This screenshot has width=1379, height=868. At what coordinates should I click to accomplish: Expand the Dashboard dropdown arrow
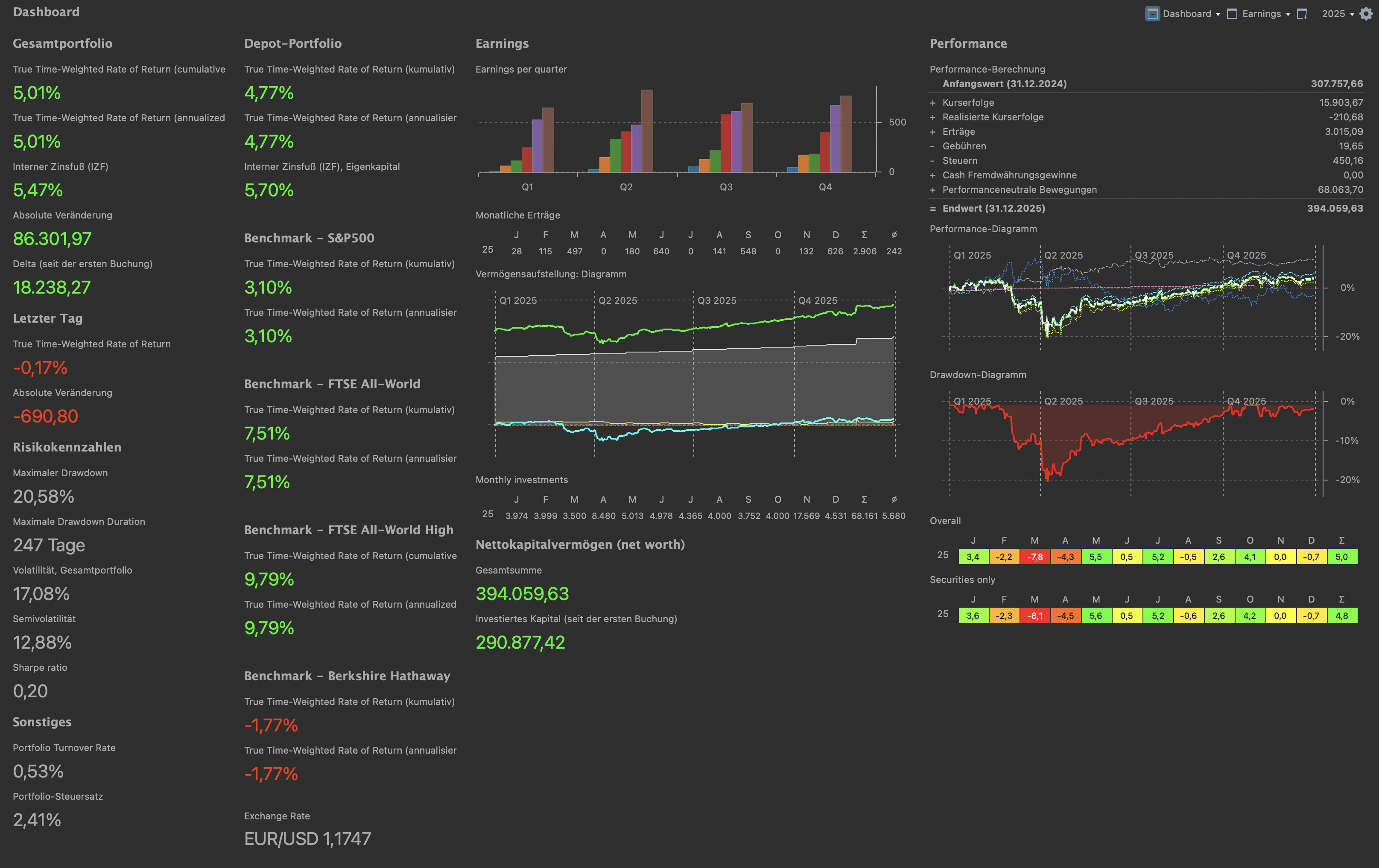pyautogui.click(x=1218, y=15)
